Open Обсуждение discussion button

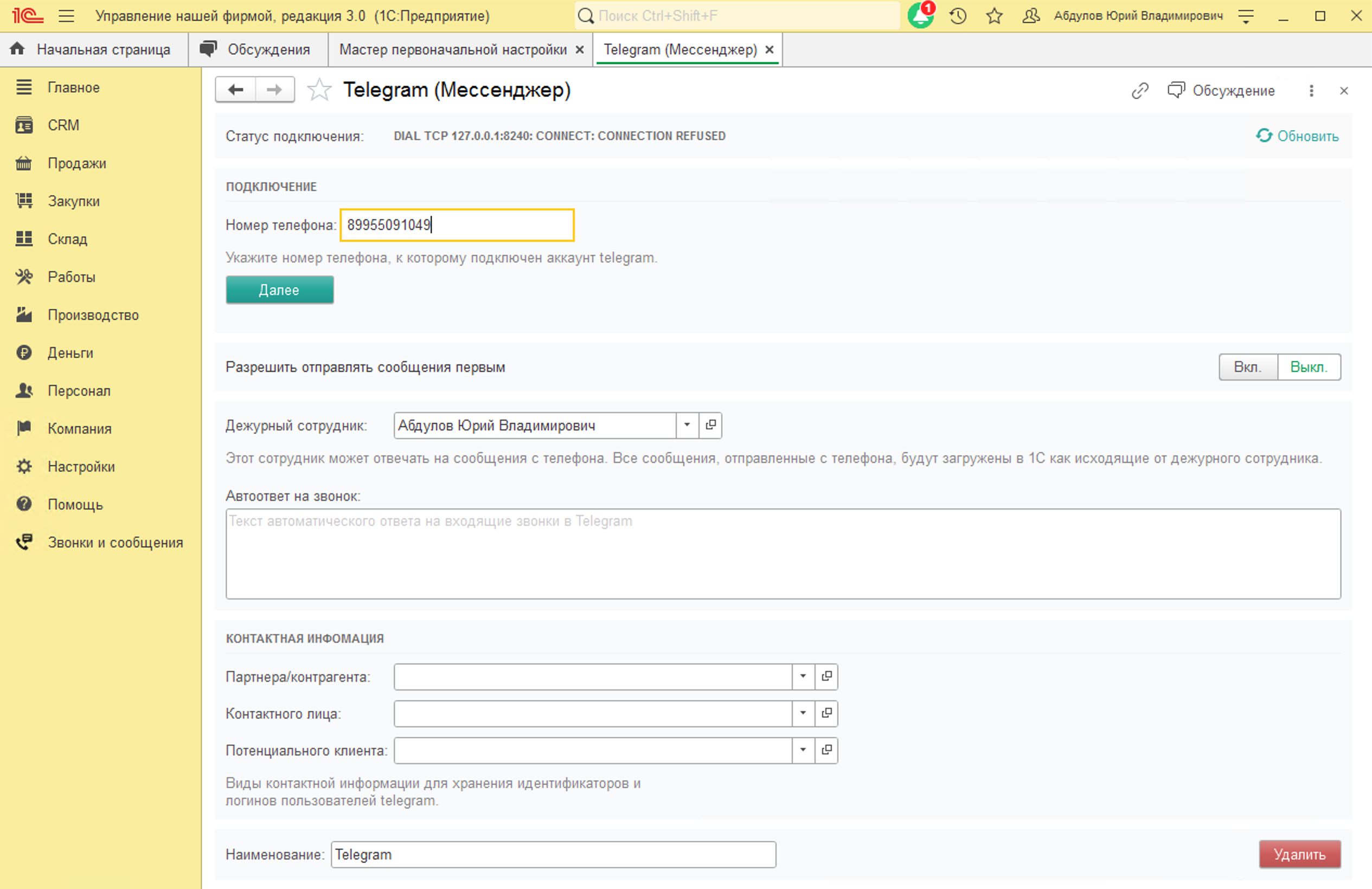1222,91
